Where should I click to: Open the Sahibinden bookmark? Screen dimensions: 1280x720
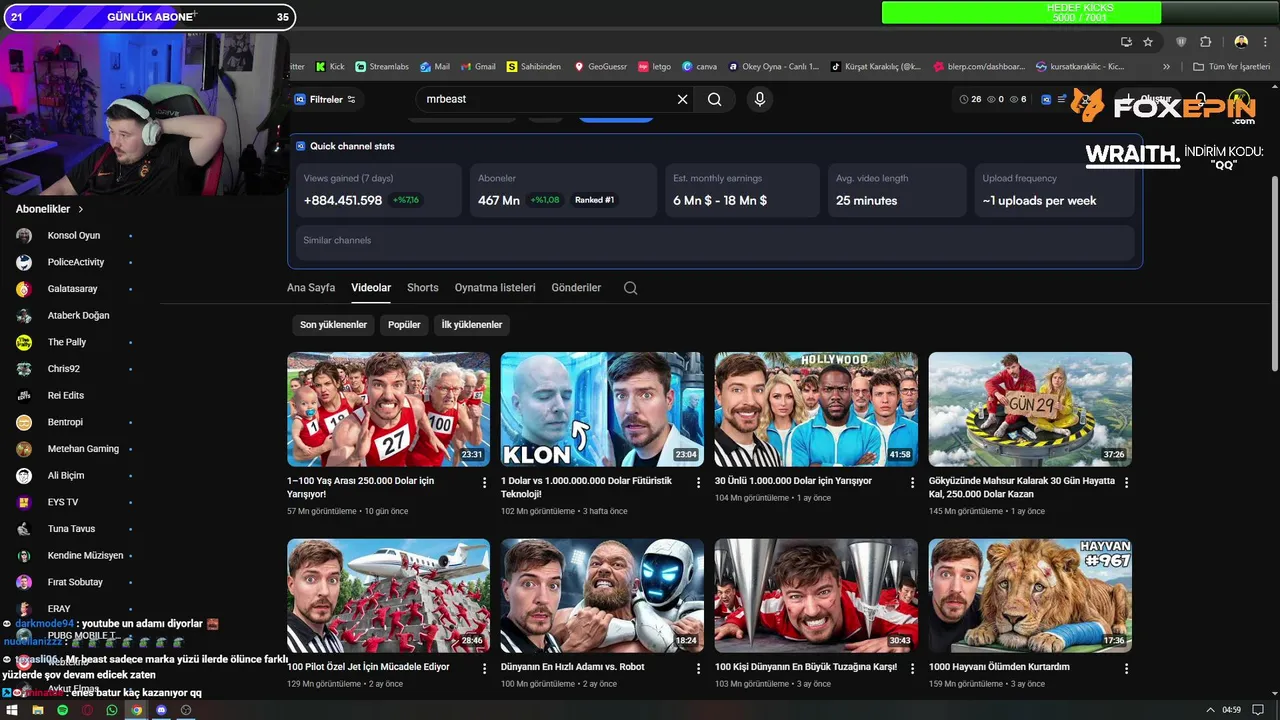[x=533, y=67]
